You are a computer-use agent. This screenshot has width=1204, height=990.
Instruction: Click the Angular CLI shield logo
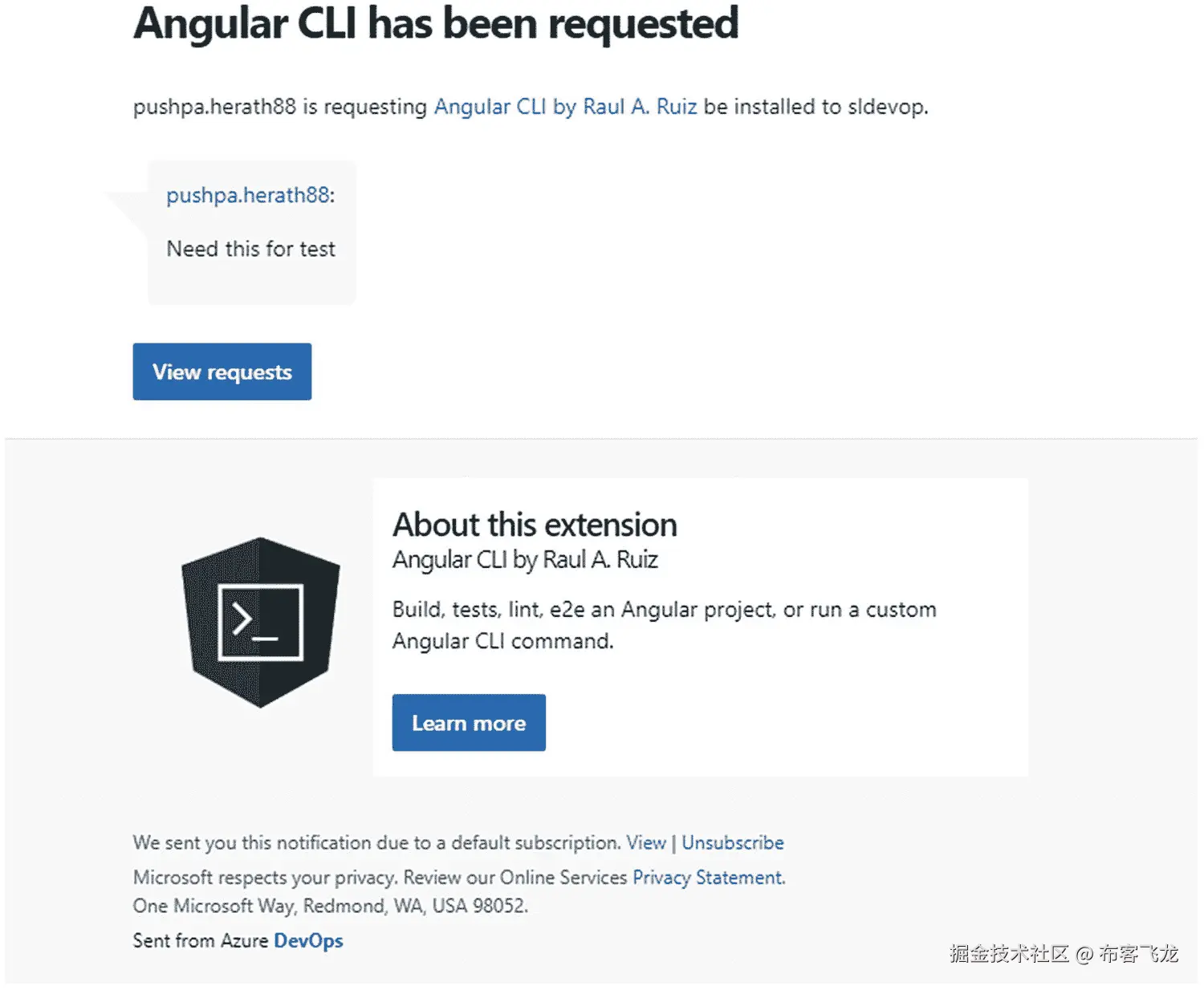coord(261,623)
